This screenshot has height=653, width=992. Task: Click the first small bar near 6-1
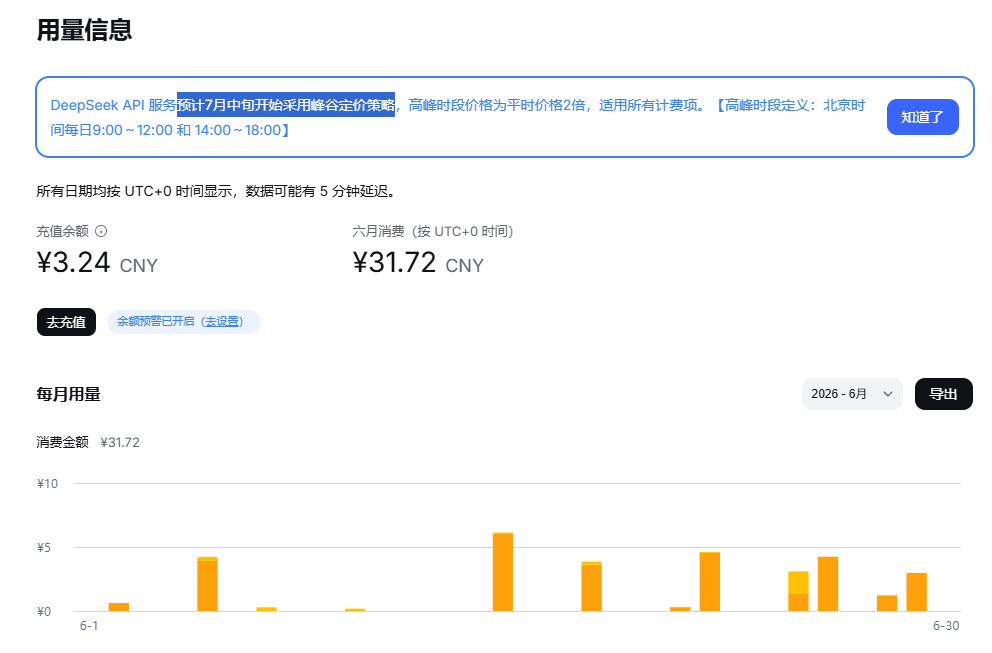click(x=119, y=607)
